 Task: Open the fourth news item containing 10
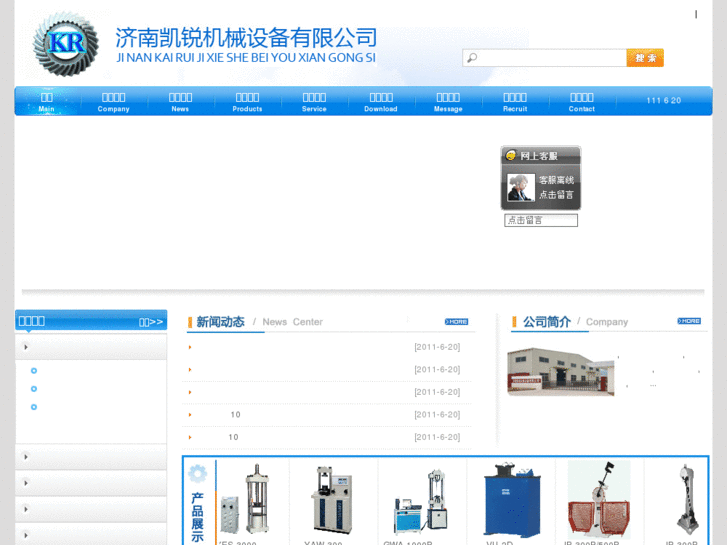point(235,415)
